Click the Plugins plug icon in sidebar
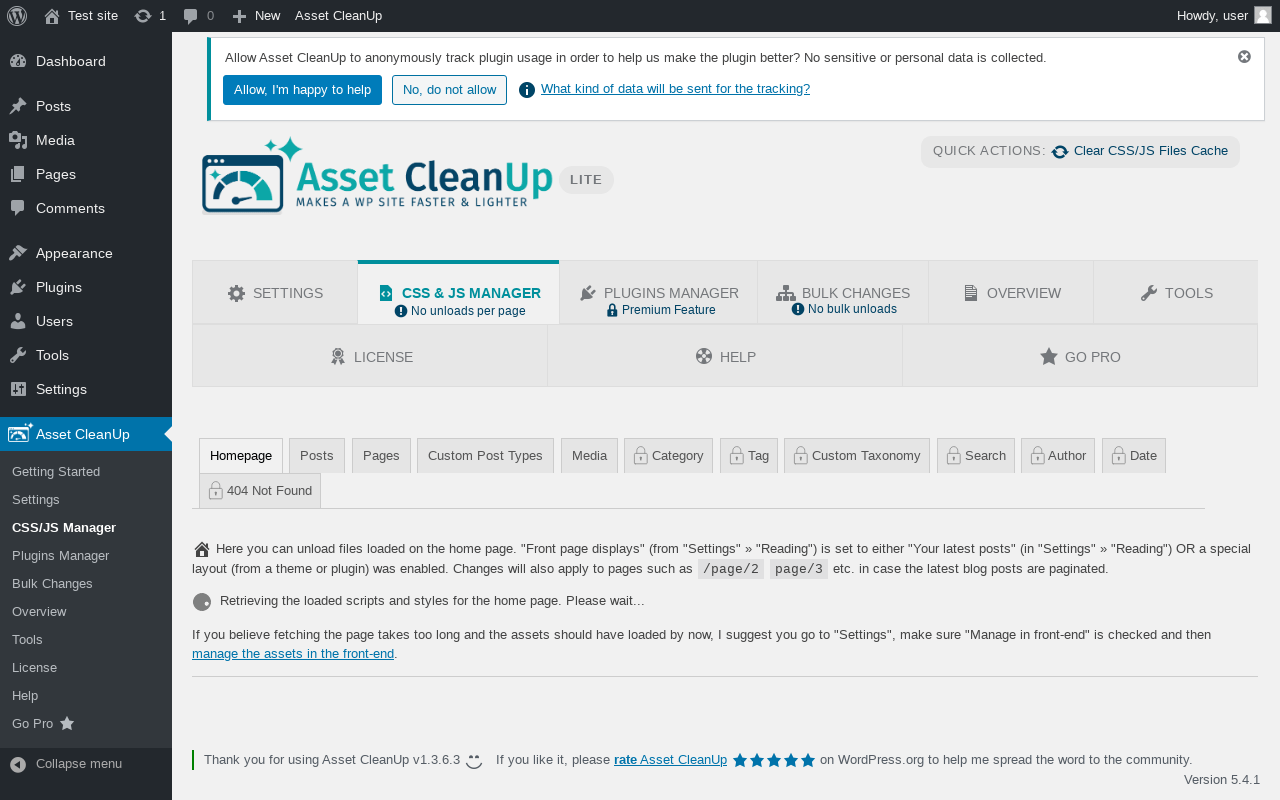Viewport: 1280px width, 800px height. (18, 287)
